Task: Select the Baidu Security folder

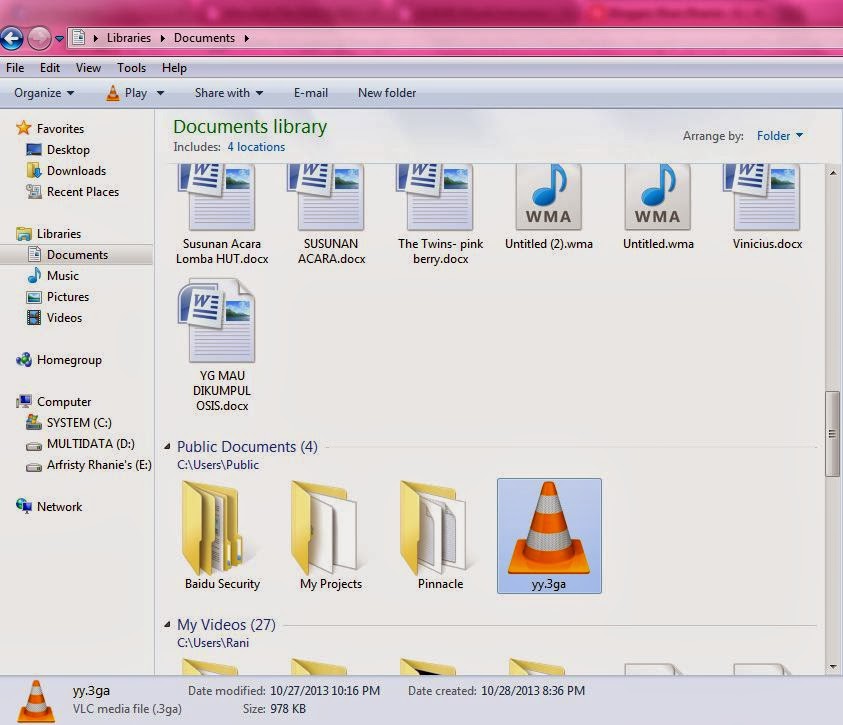Action: click(x=222, y=536)
